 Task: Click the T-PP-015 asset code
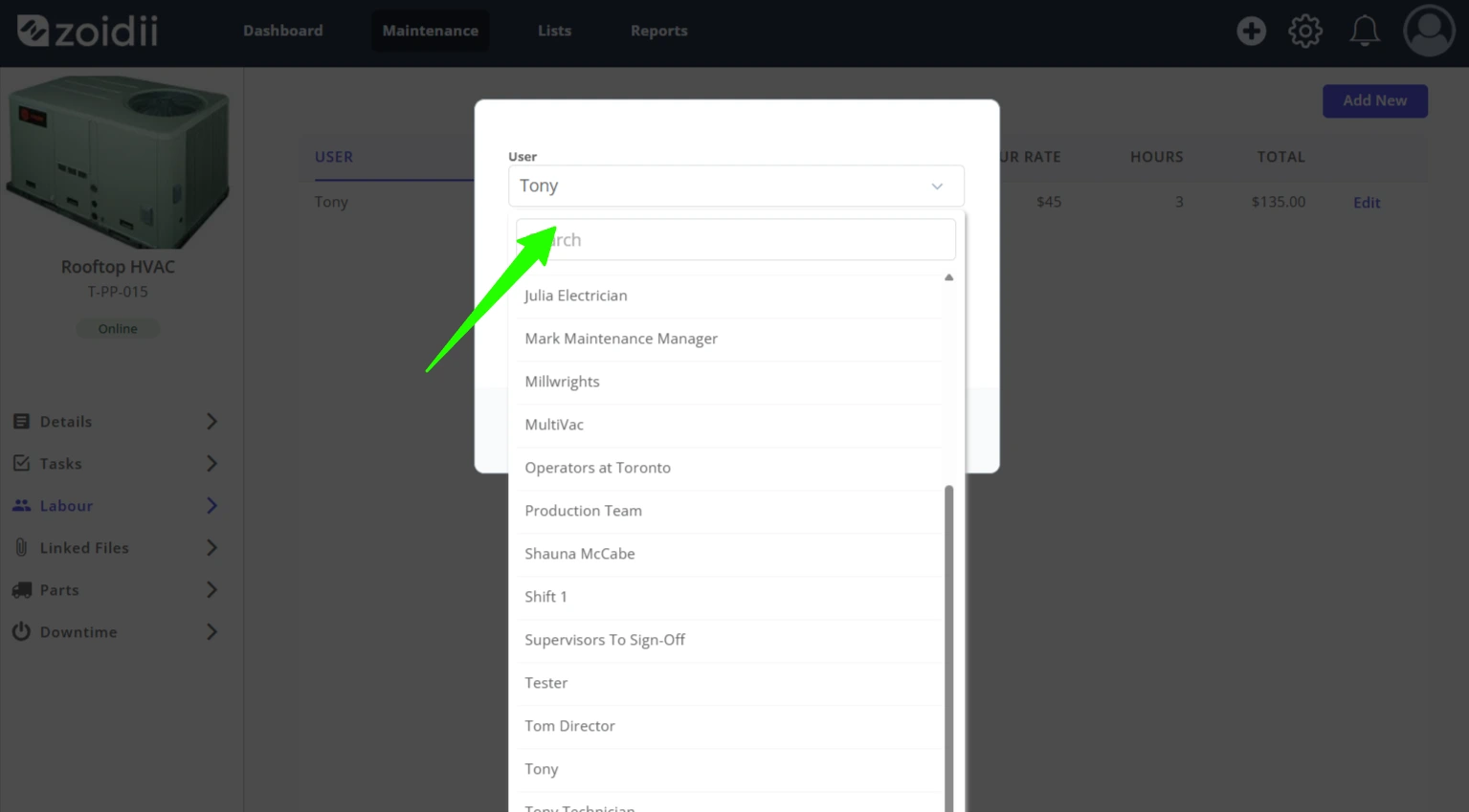tap(118, 292)
